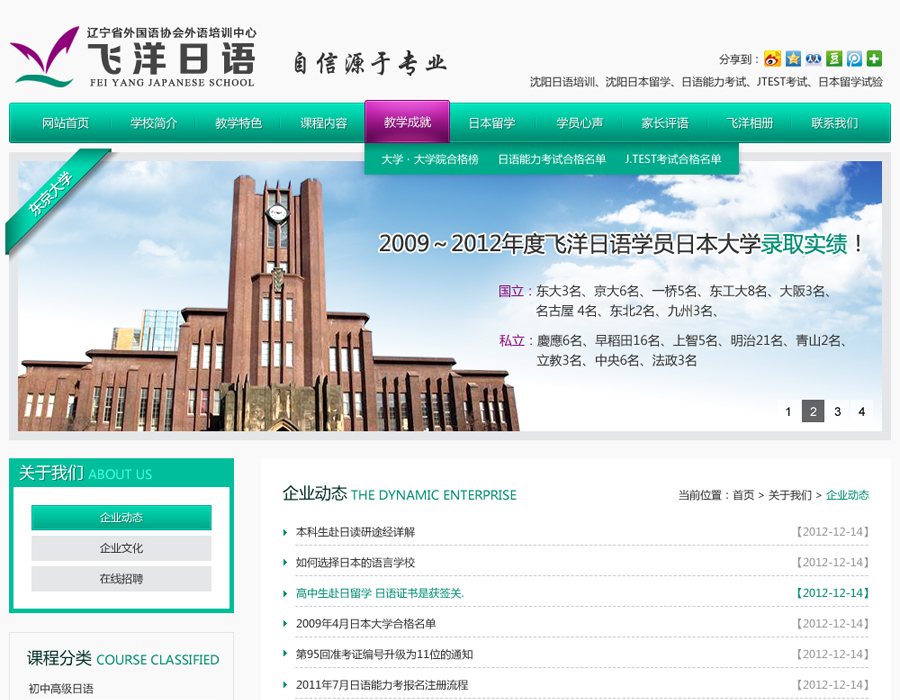Share to QZone star icon
This screenshot has height=700, width=900.
pos(793,59)
